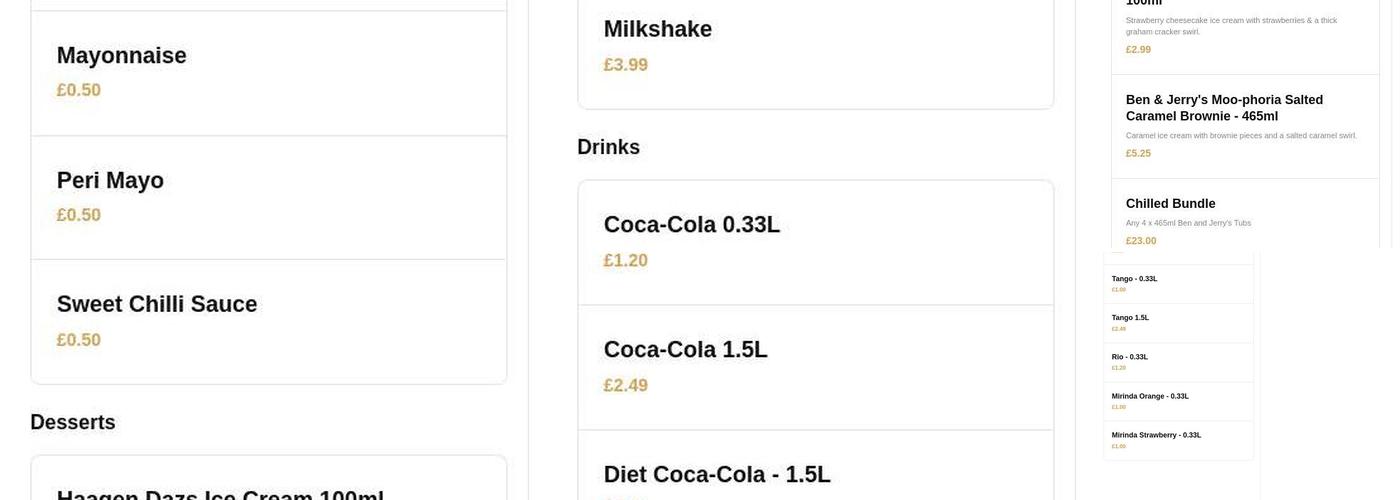
Task: Select the Tango 0.33L drink
Action: pos(1178,284)
